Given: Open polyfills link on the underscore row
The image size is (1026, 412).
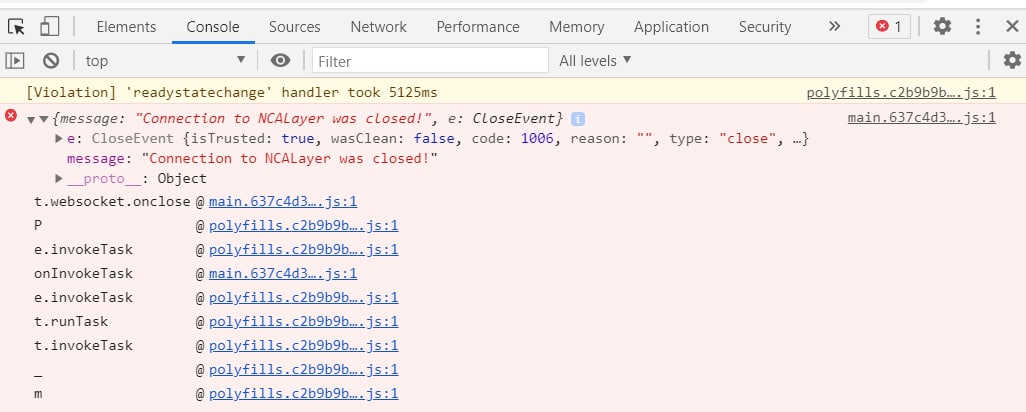Looking at the screenshot, I should 304,369.
